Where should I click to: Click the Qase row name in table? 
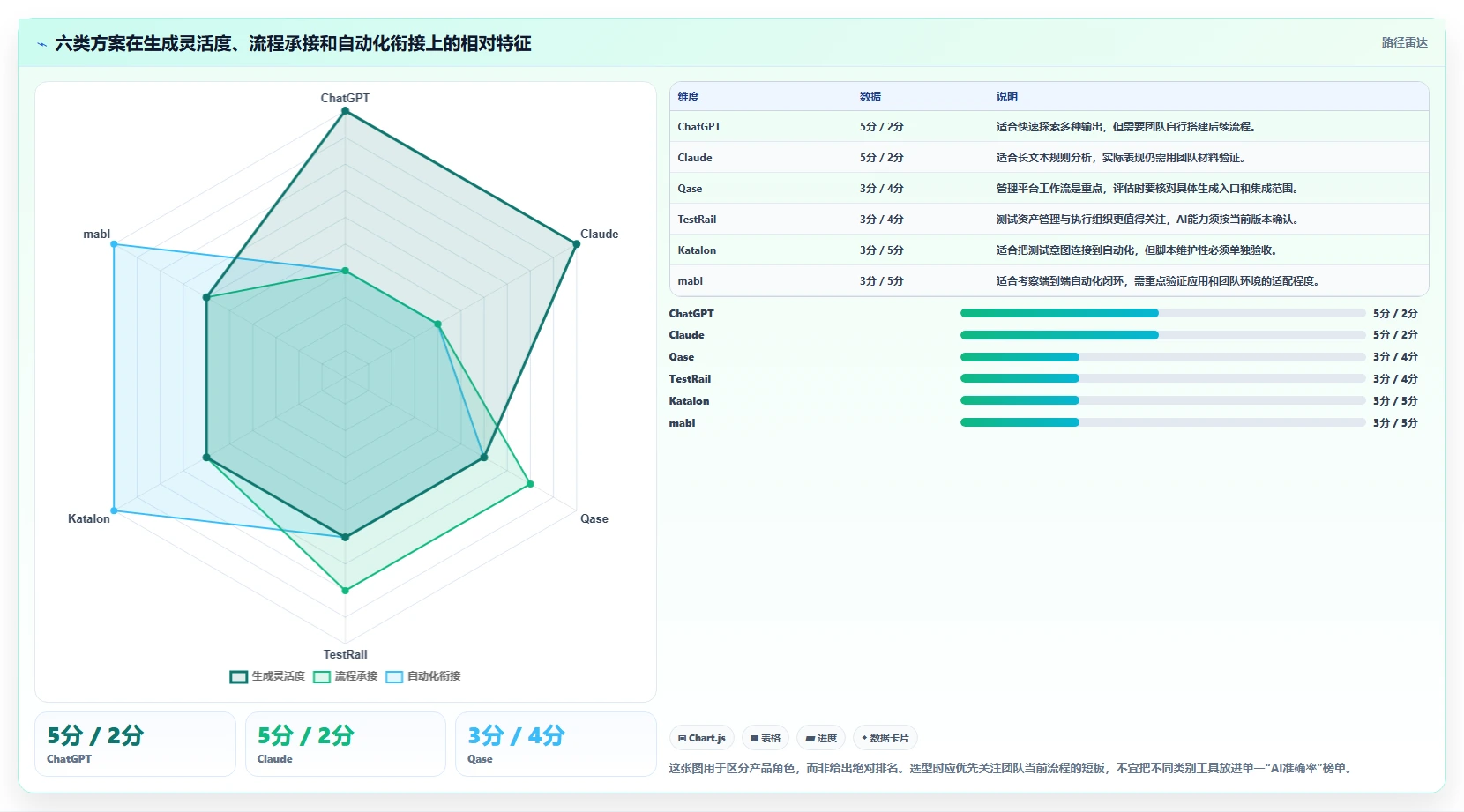pyautogui.click(x=690, y=189)
